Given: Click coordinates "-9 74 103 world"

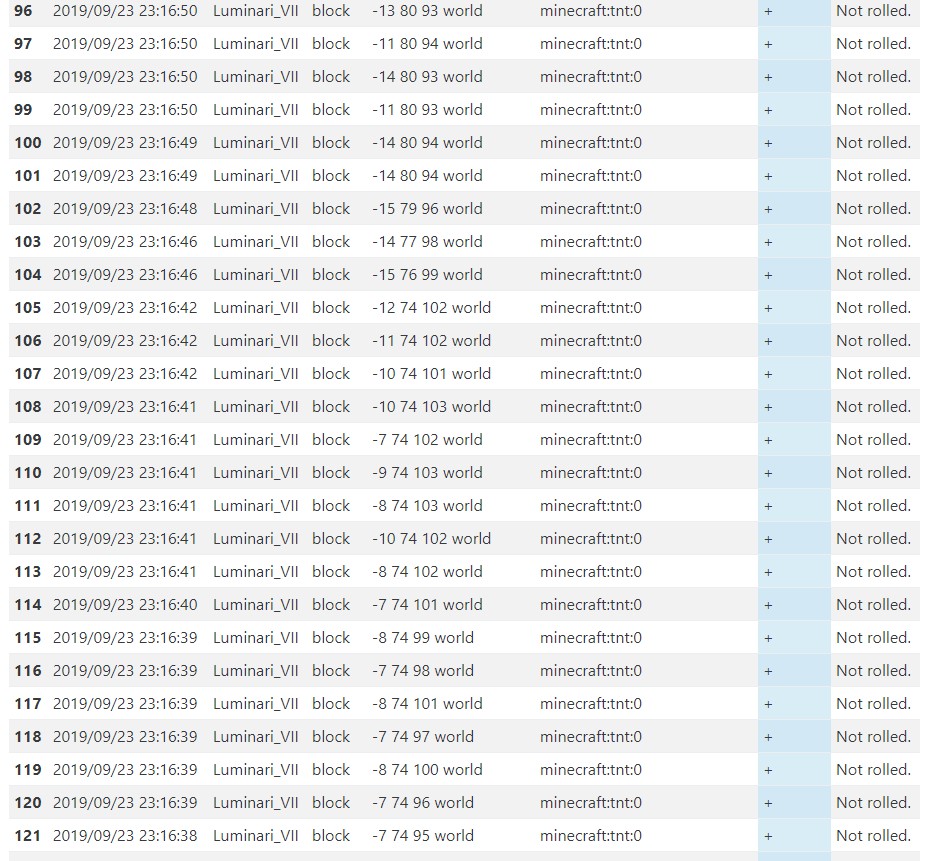Looking at the screenshot, I should tap(427, 472).
